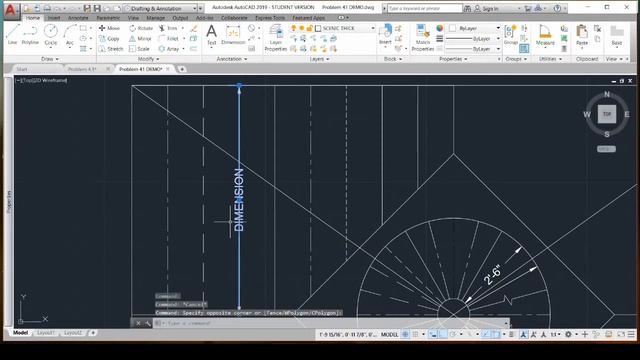Screen dimensions: 640x360
Task: Open the Manage ribbon tab
Action: pyautogui.click(x=156, y=18)
